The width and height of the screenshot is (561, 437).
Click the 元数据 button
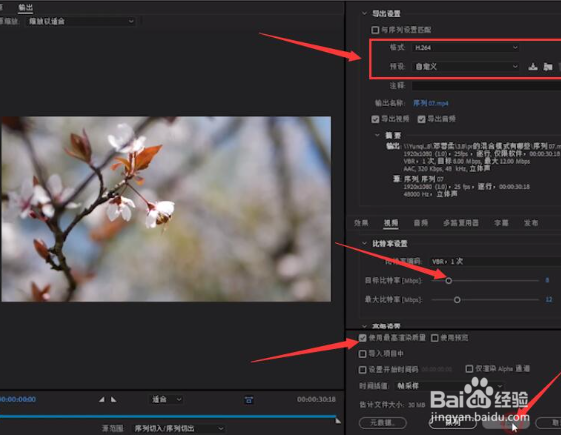[382, 423]
